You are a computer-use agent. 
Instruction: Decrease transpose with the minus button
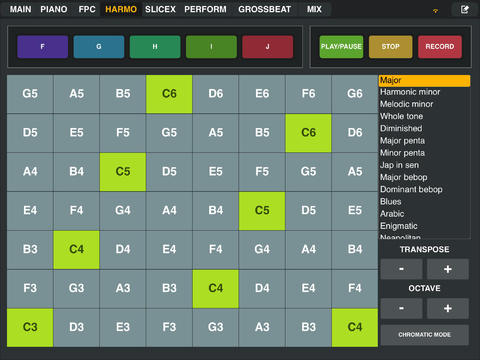coord(401,269)
